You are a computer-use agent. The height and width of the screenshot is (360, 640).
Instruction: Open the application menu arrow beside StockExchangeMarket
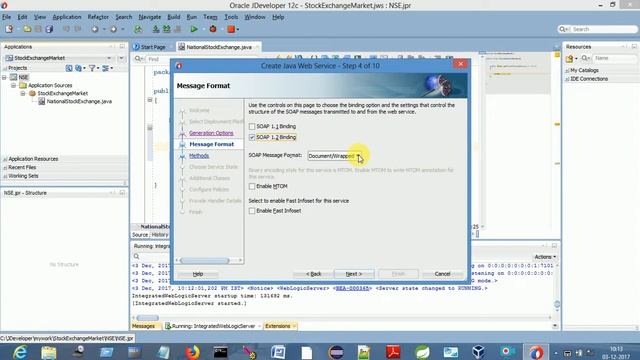[x=121, y=58]
